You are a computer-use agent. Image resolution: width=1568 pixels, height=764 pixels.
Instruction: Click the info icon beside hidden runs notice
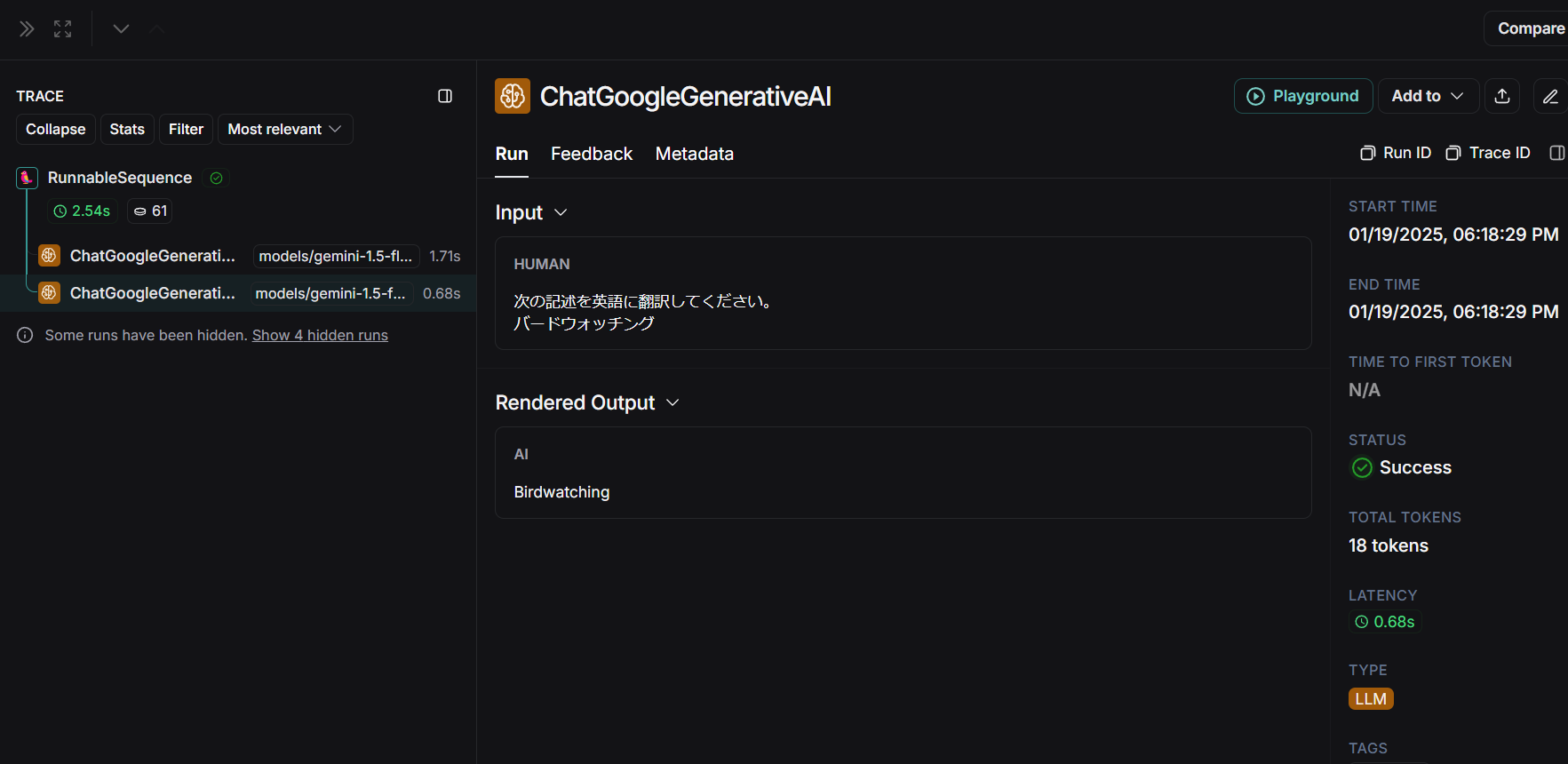[25, 335]
